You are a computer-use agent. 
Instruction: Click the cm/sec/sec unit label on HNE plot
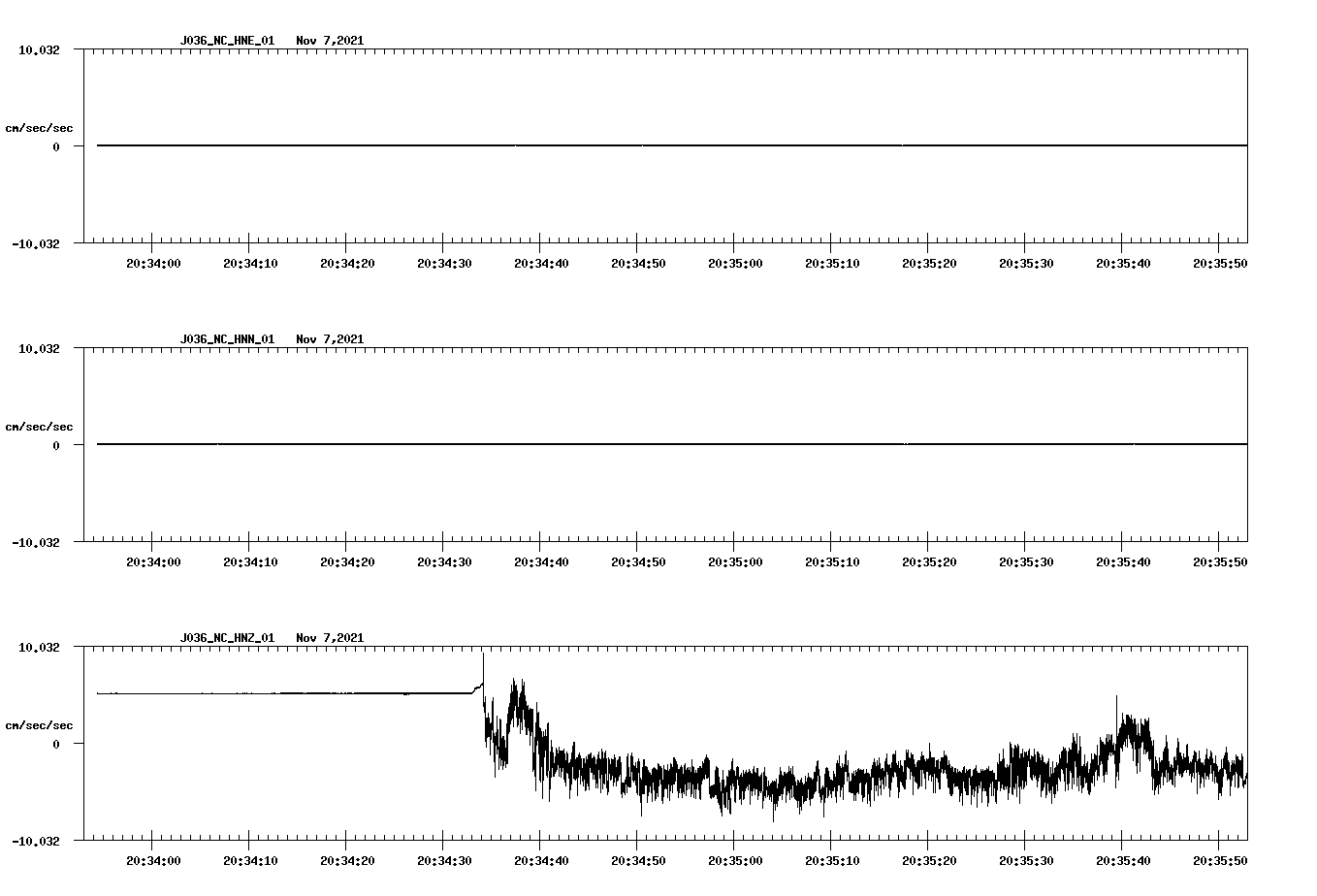click(x=40, y=128)
